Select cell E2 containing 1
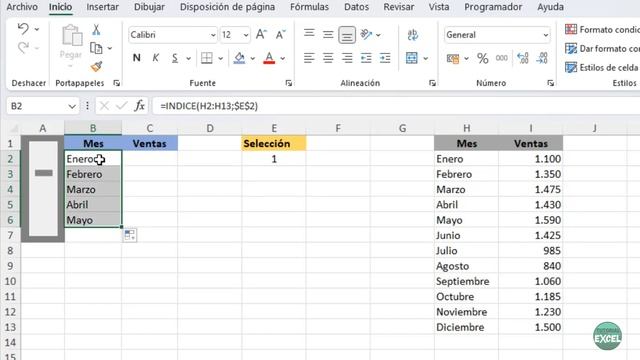Screen dimensions: 640x360 (x=274, y=159)
